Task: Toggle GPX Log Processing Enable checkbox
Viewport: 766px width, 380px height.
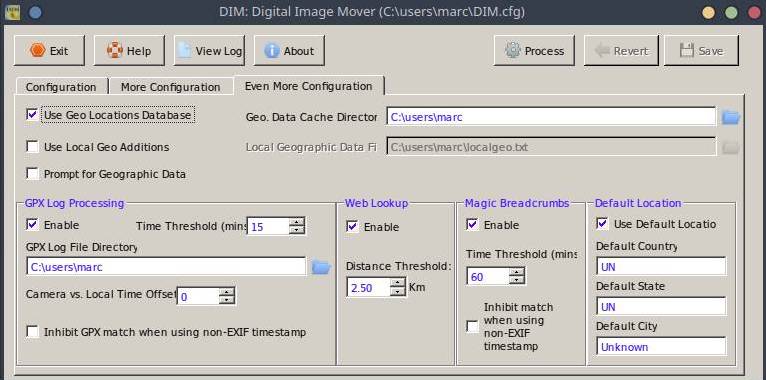Action: pyautogui.click(x=32, y=225)
